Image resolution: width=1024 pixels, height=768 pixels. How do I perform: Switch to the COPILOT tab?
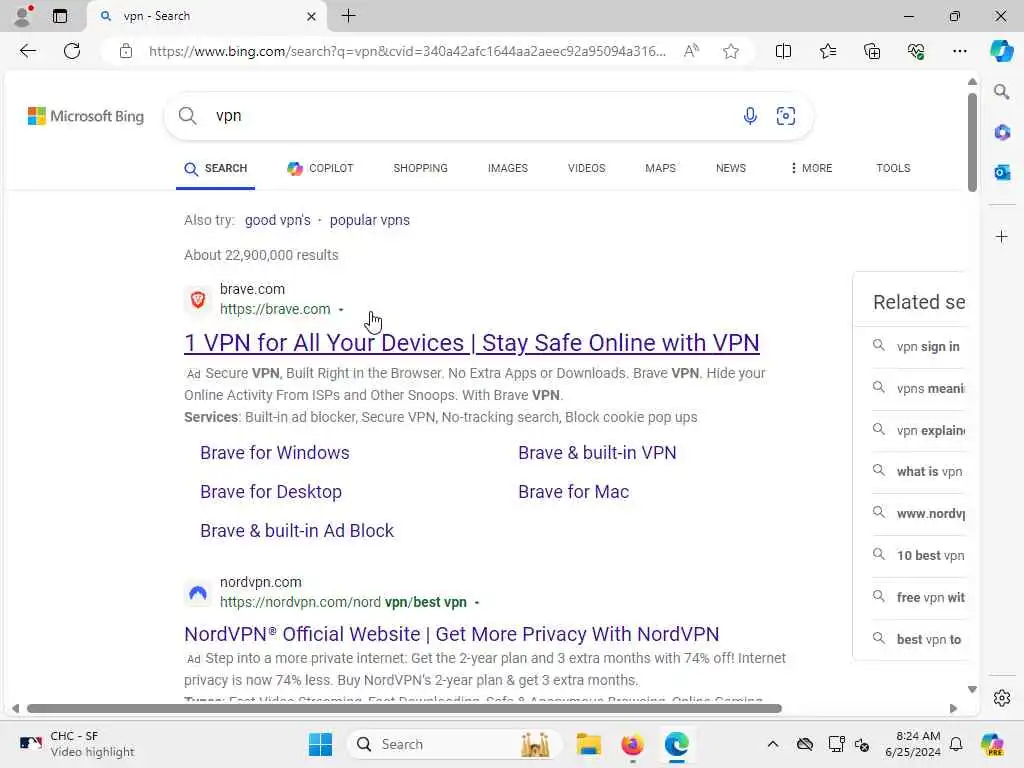coord(320,168)
